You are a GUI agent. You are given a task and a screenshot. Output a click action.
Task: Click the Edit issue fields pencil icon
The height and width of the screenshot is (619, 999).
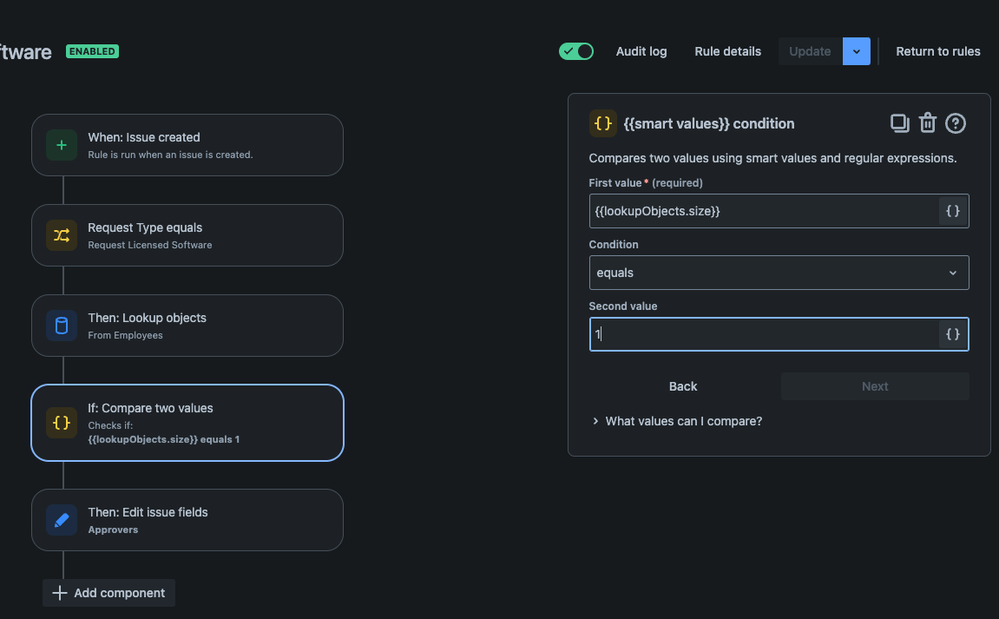click(61, 520)
